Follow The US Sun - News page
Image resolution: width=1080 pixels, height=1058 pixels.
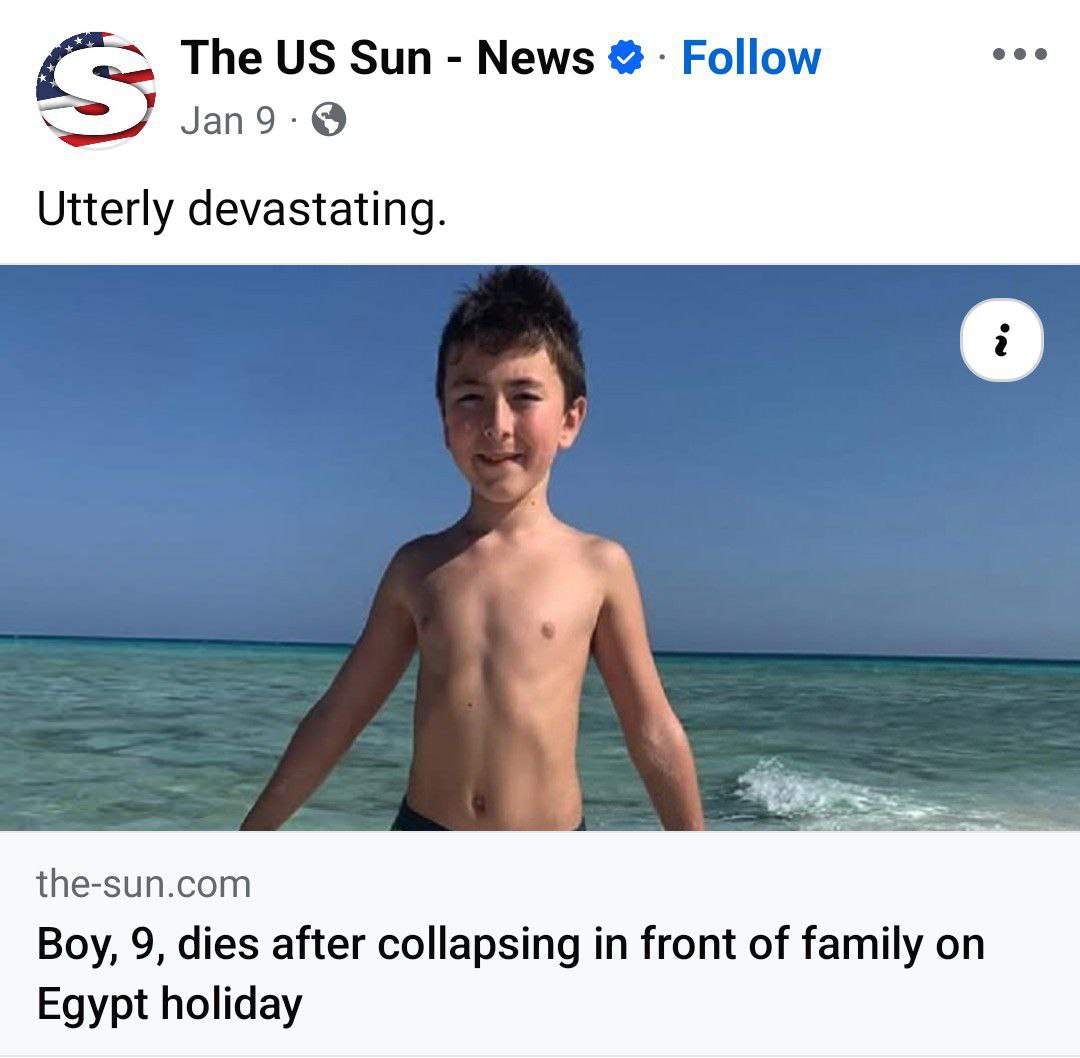751,57
